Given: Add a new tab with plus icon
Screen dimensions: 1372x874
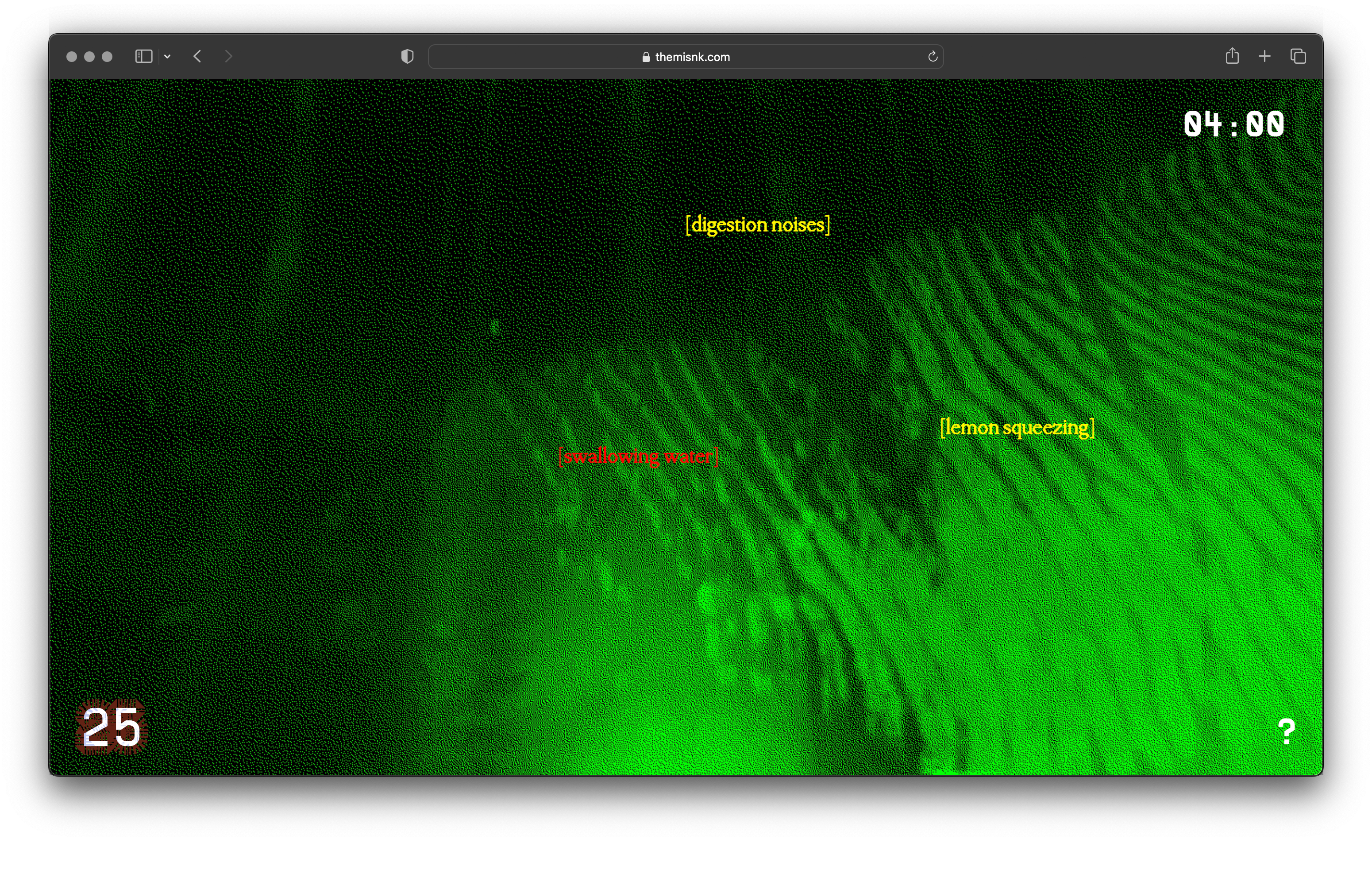Looking at the screenshot, I should pos(1265,56).
